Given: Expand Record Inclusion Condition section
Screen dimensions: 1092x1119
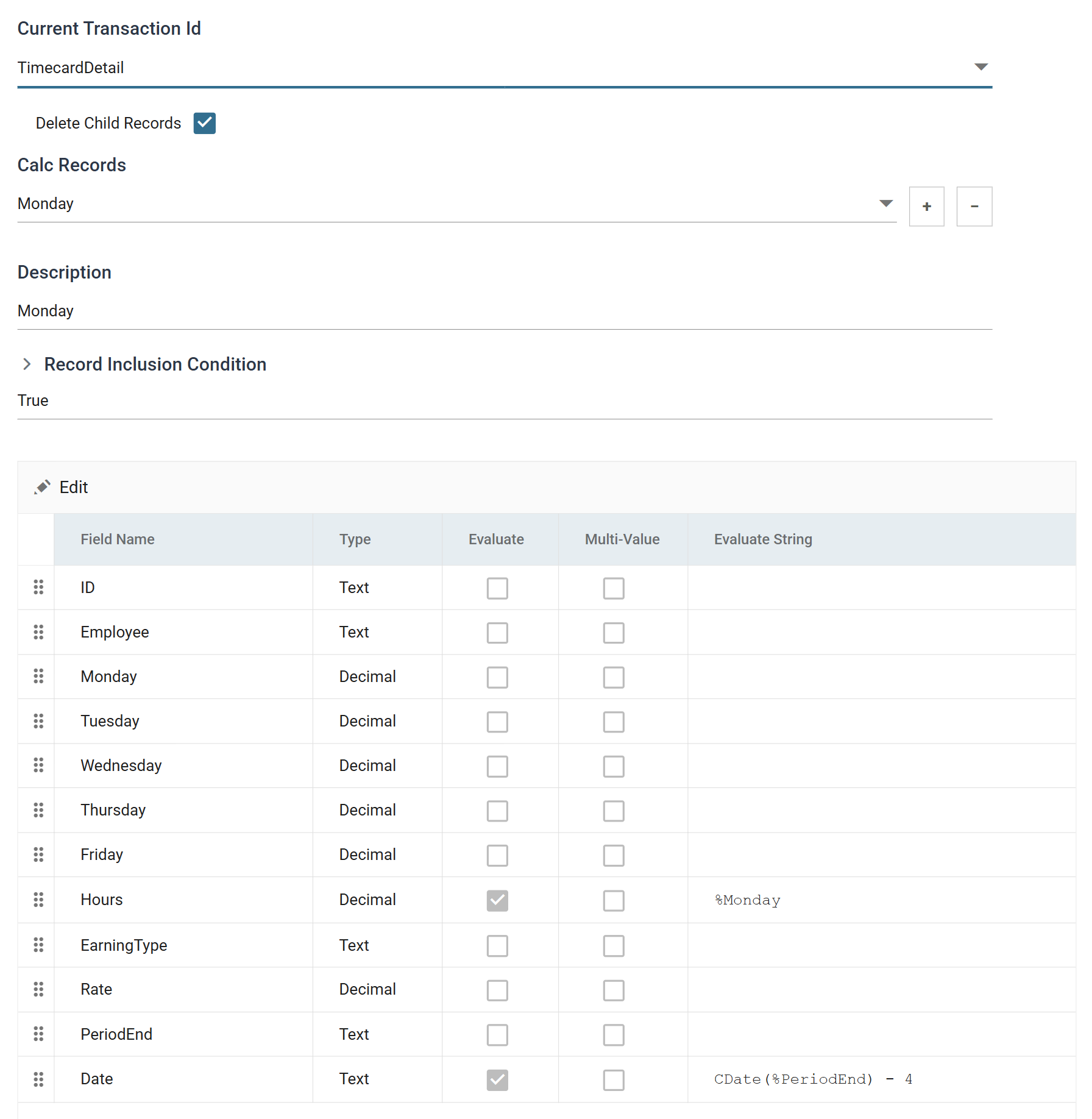Looking at the screenshot, I should pos(27,364).
